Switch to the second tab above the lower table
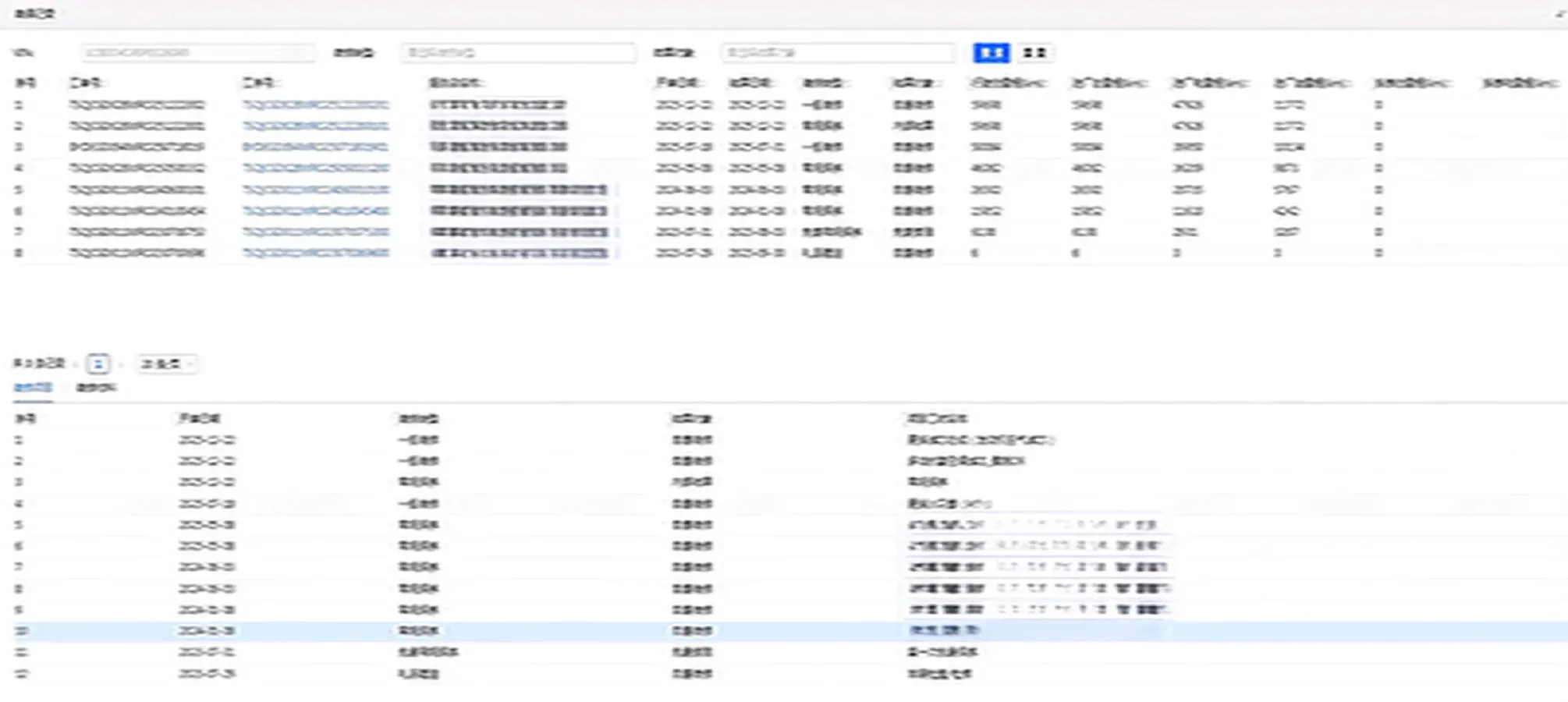 pos(96,388)
